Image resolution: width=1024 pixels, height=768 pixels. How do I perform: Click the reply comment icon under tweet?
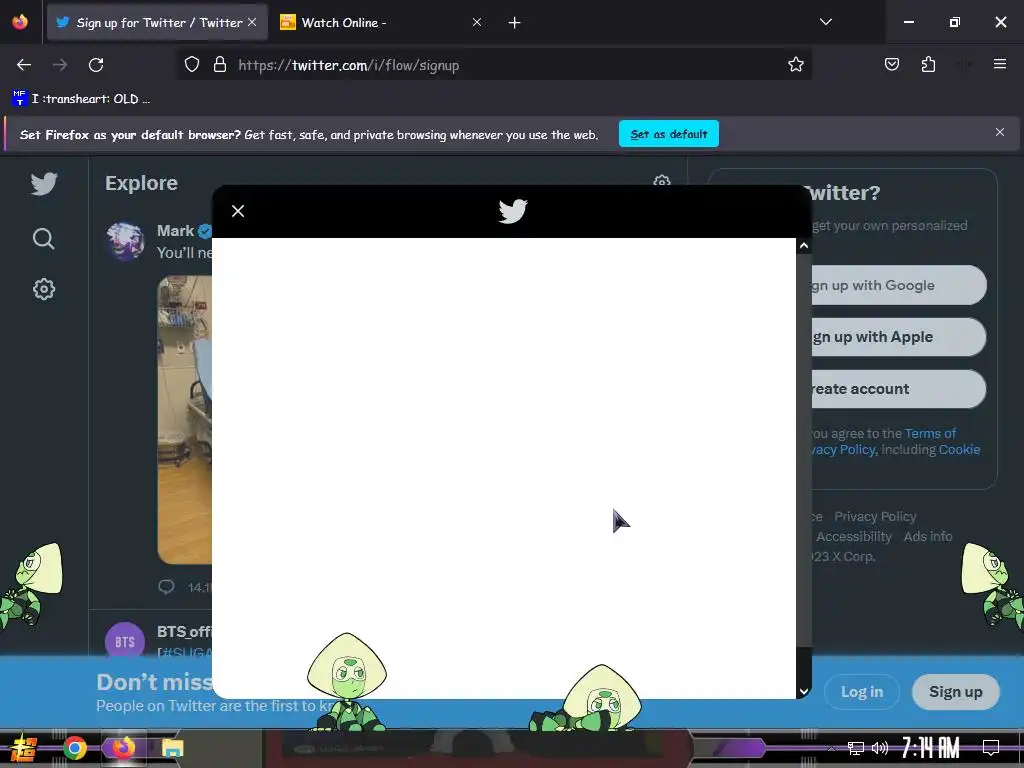(x=167, y=586)
